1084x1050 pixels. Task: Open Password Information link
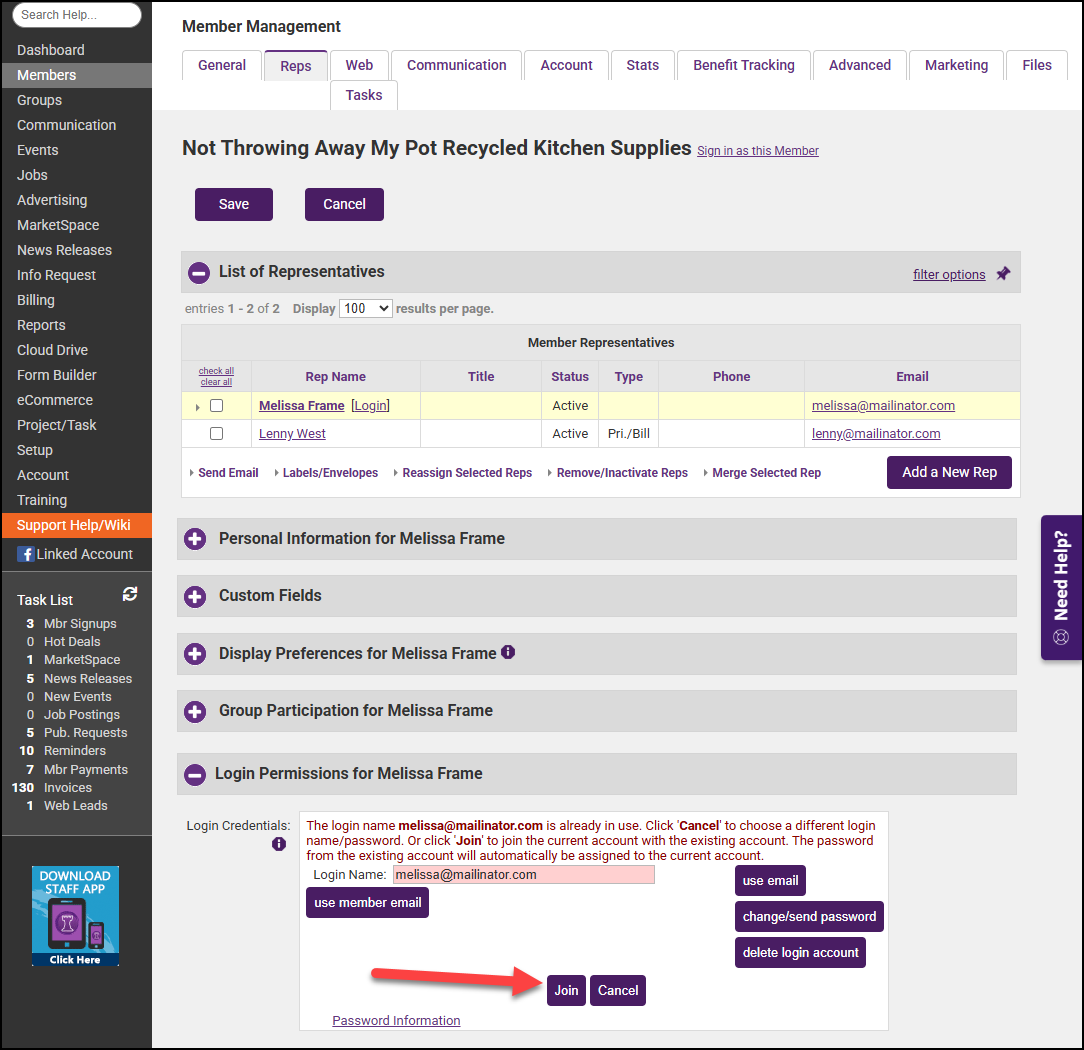click(396, 1020)
